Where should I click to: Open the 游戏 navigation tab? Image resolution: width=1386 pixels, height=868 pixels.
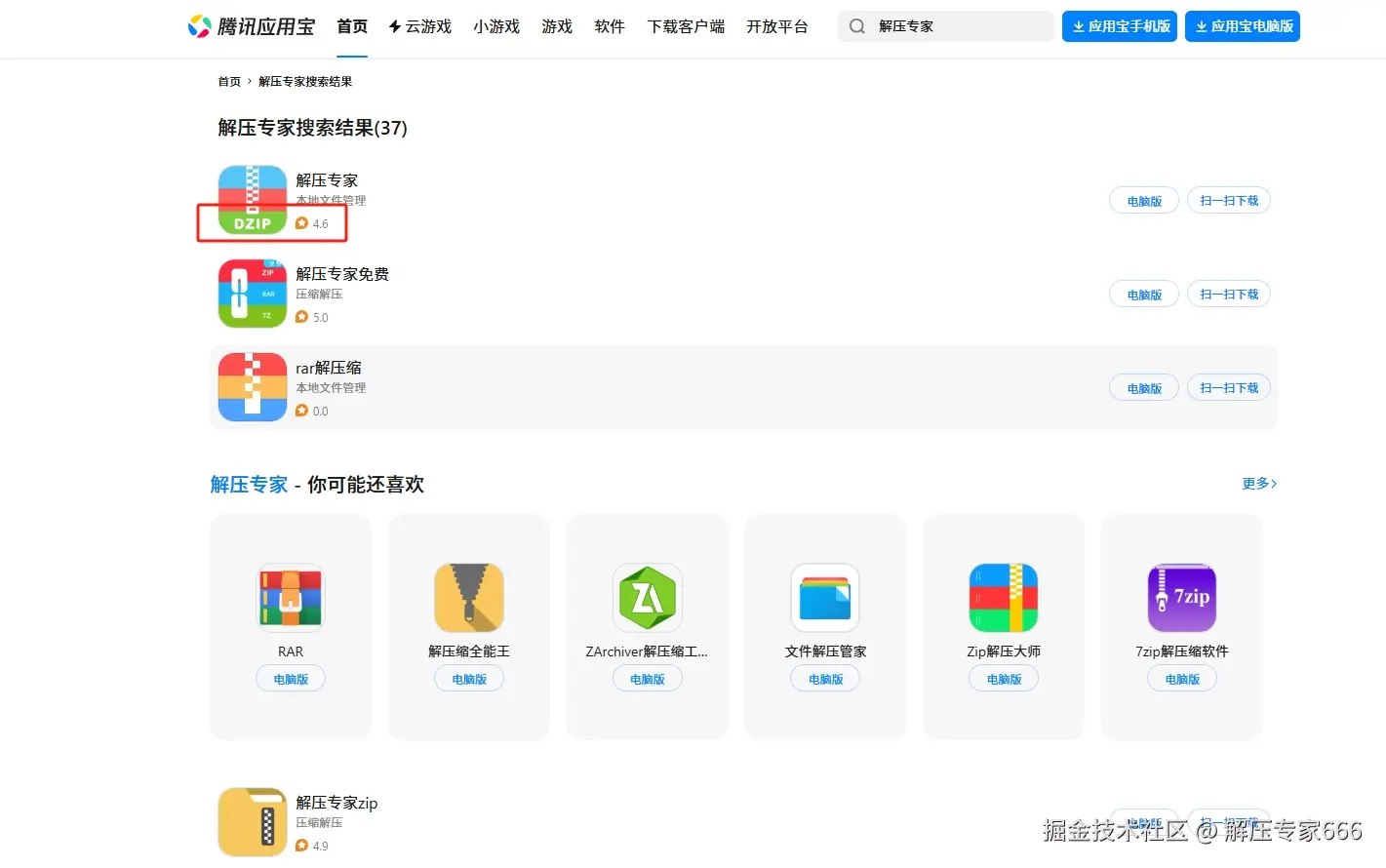coord(557,26)
